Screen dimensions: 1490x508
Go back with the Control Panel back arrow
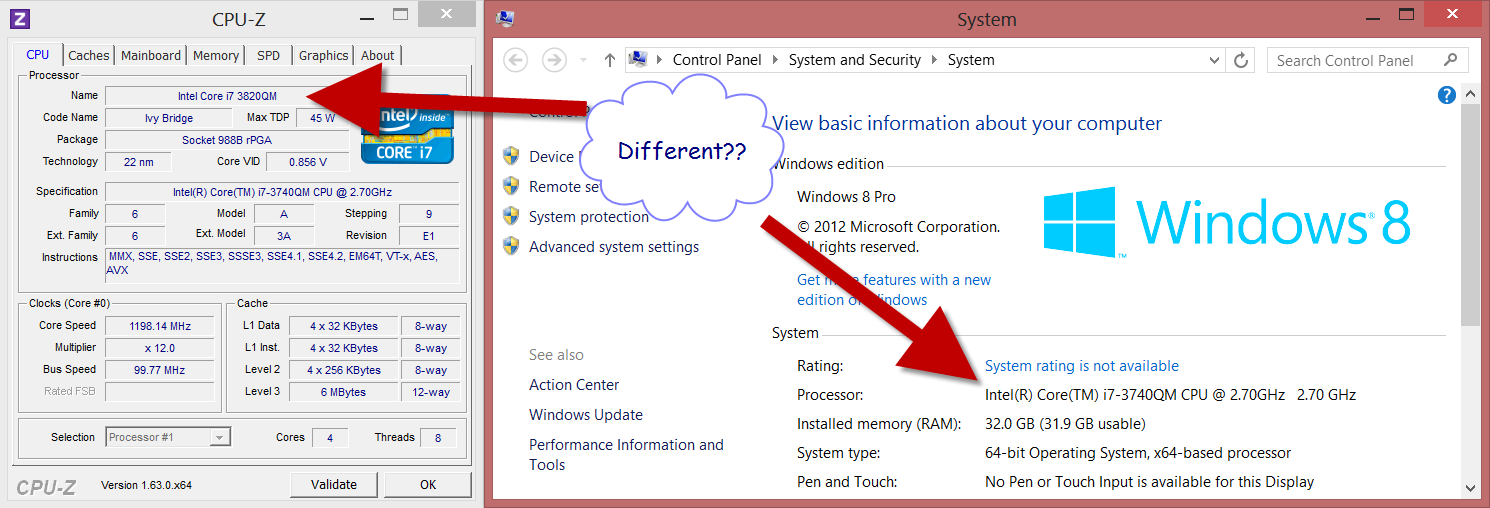point(515,60)
